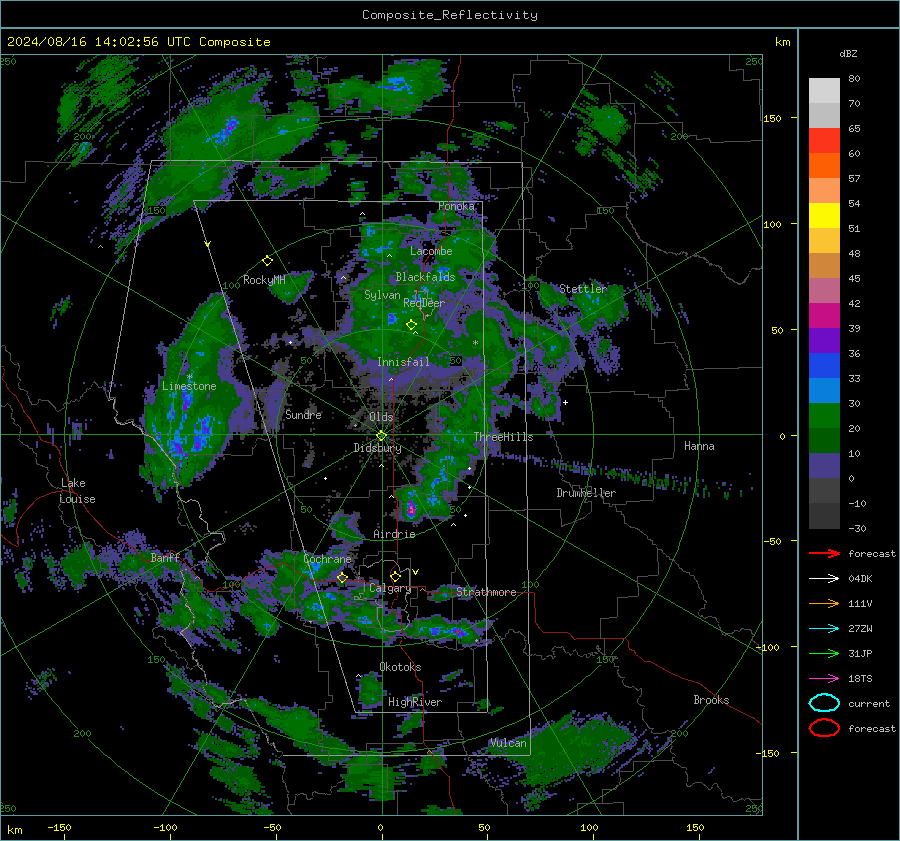Image resolution: width=900 pixels, height=841 pixels.
Task: Click the yellow 'km' label at top right
Action: pos(782,42)
